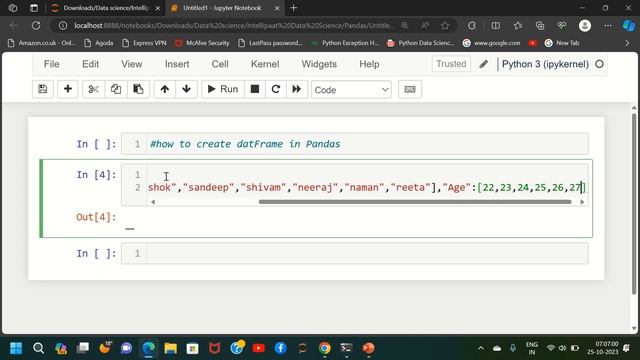Viewport: 640px width, 360px height.
Task: Add this page to favorites star icon
Action: click(445, 25)
